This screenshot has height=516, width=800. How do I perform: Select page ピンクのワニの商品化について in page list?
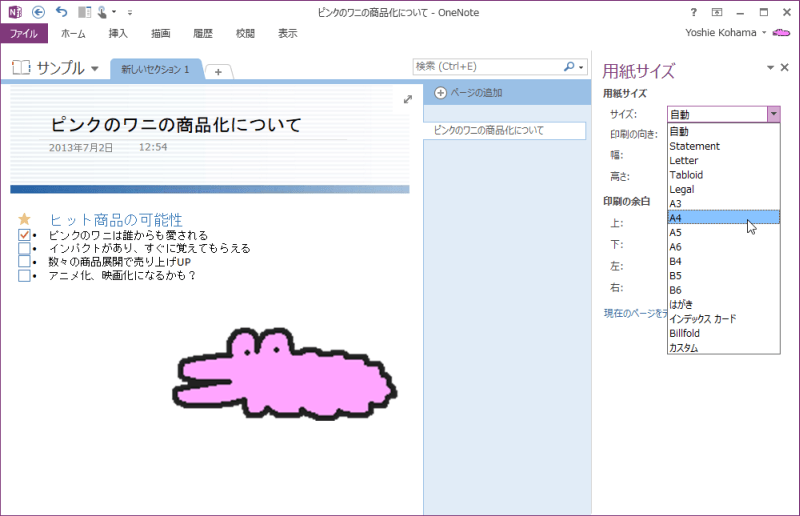[x=505, y=131]
